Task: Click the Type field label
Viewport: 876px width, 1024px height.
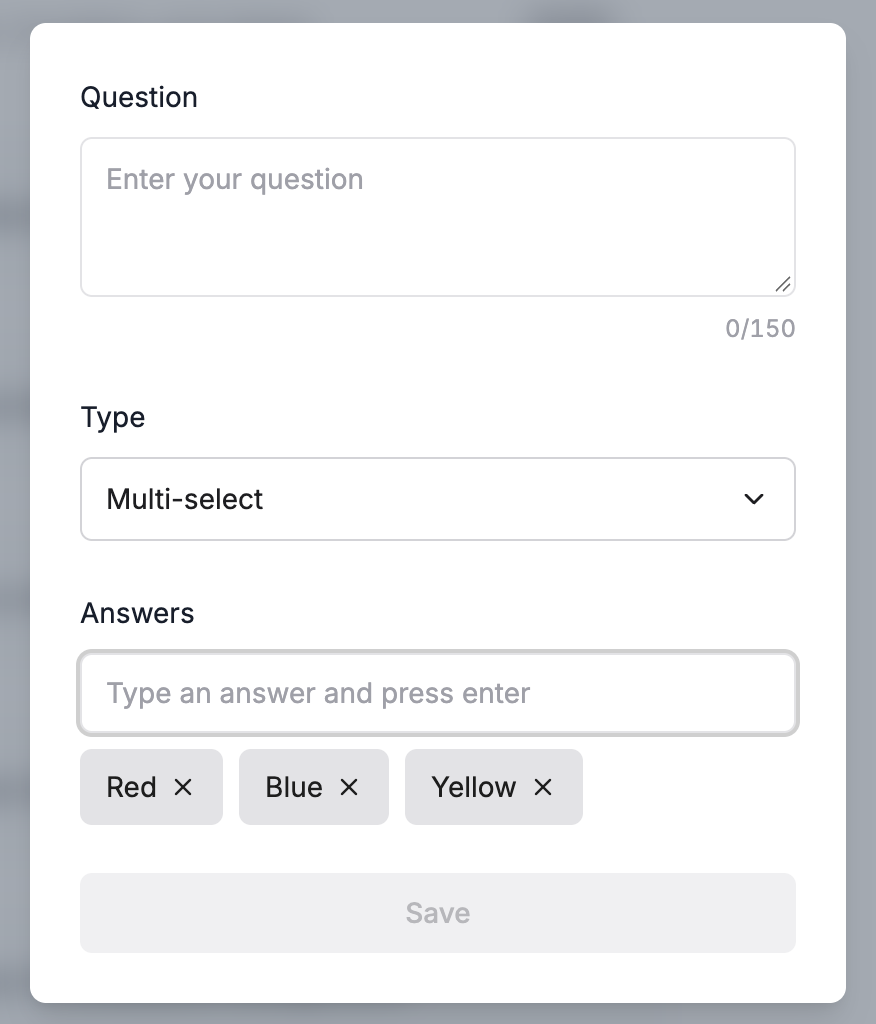Action: [x=112, y=417]
